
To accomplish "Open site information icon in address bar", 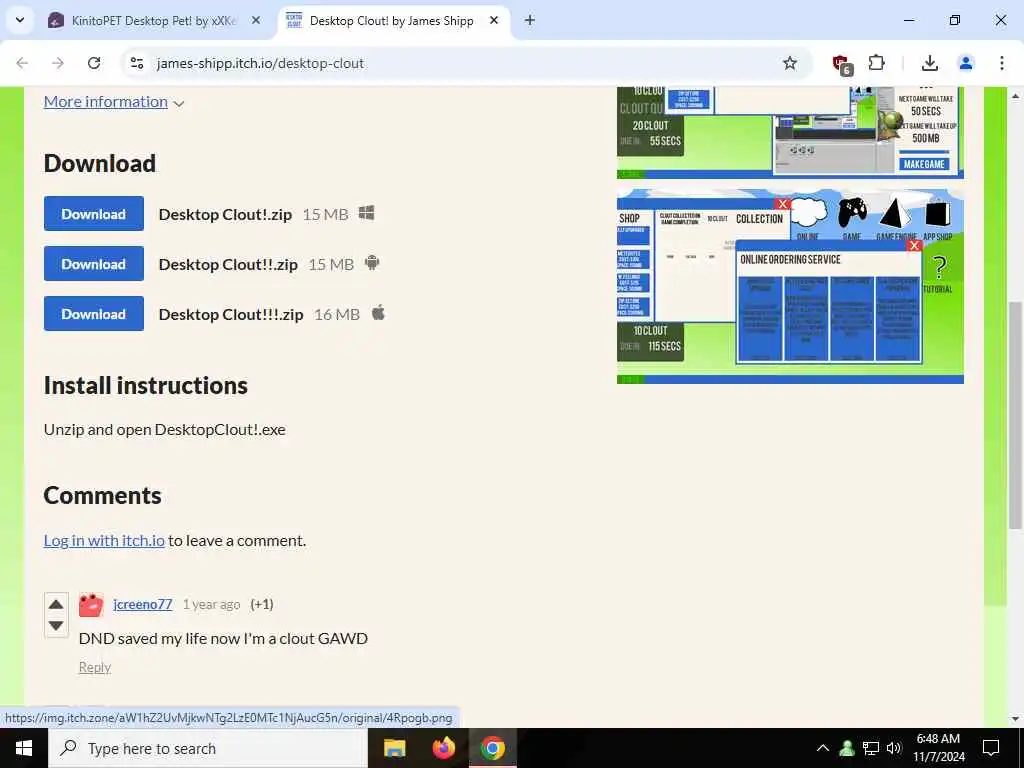I will (x=137, y=63).
